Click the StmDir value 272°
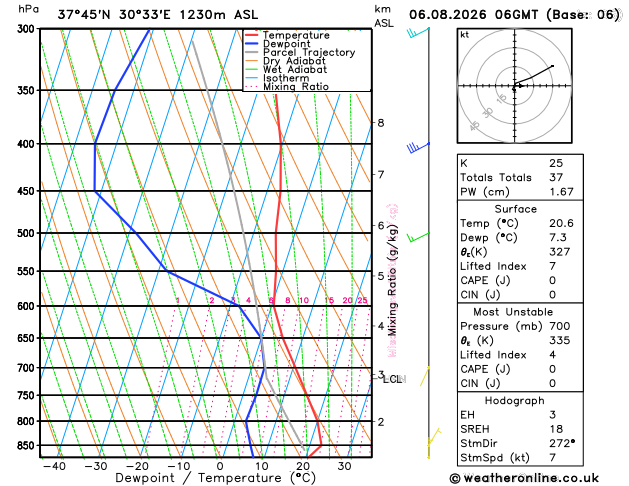Viewport: 629px width, 486px height. coord(562,443)
